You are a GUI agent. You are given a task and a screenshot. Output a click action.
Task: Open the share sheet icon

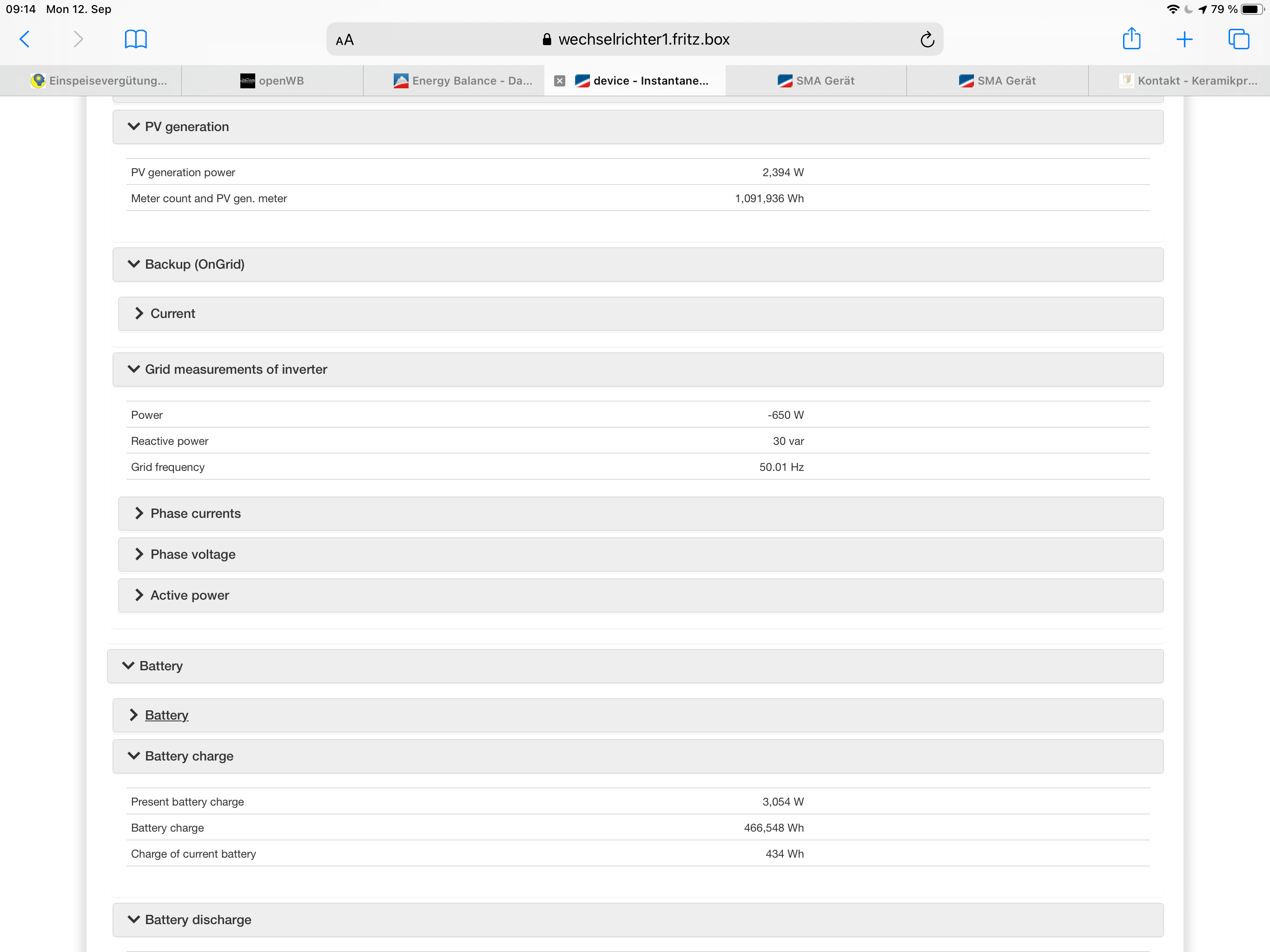[x=1131, y=39]
